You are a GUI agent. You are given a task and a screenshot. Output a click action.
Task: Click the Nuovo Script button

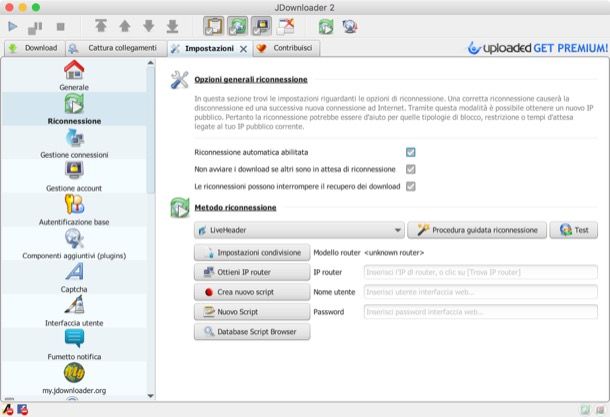pos(252,312)
